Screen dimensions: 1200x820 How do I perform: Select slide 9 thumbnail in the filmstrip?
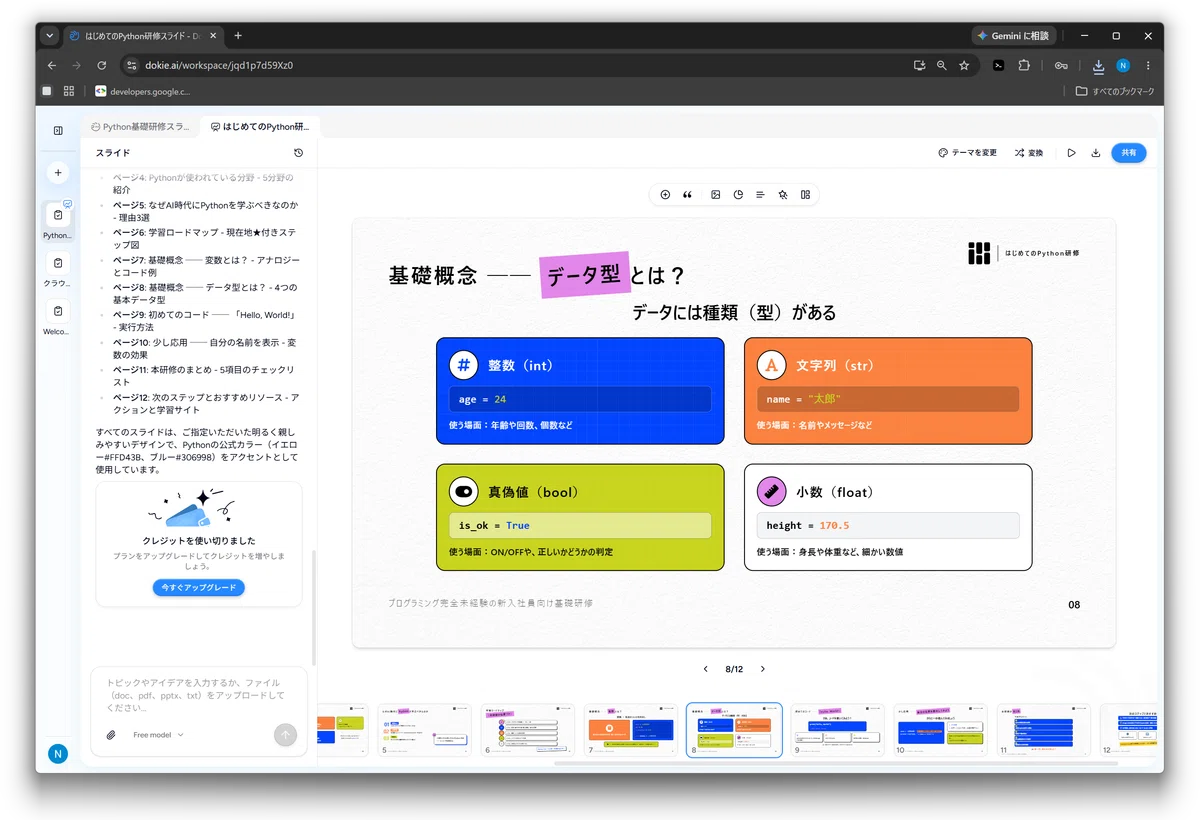[837, 730]
